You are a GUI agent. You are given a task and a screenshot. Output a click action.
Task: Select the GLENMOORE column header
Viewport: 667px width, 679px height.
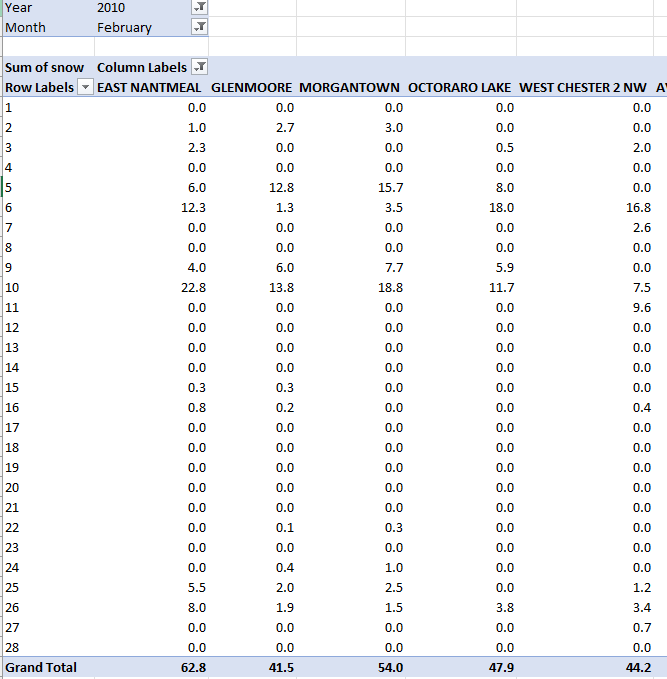coord(251,87)
